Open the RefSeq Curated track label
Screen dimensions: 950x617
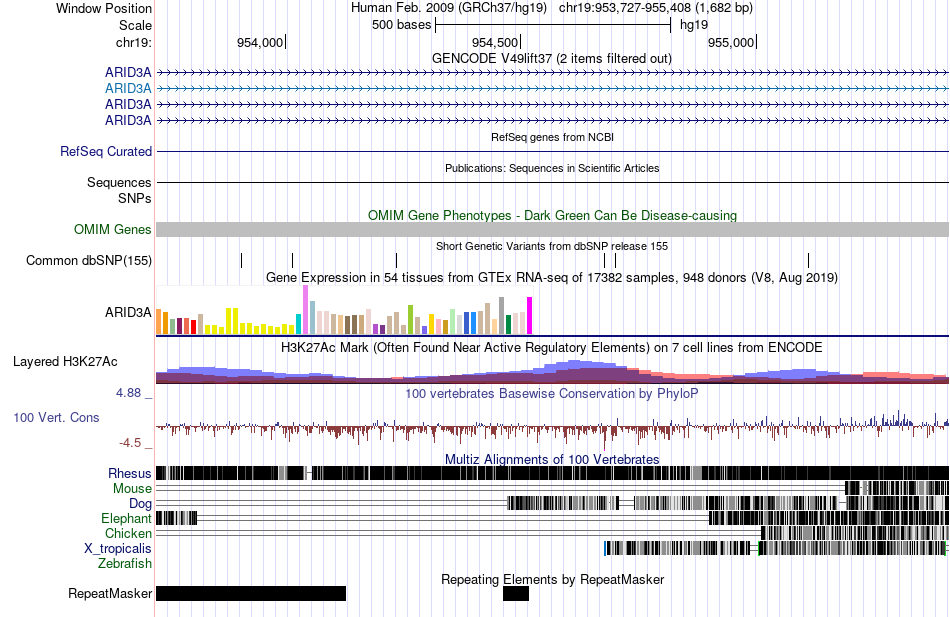point(106,152)
